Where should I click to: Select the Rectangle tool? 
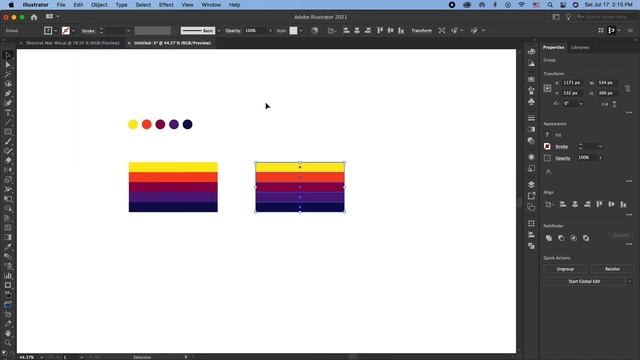(x=8, y=132)
